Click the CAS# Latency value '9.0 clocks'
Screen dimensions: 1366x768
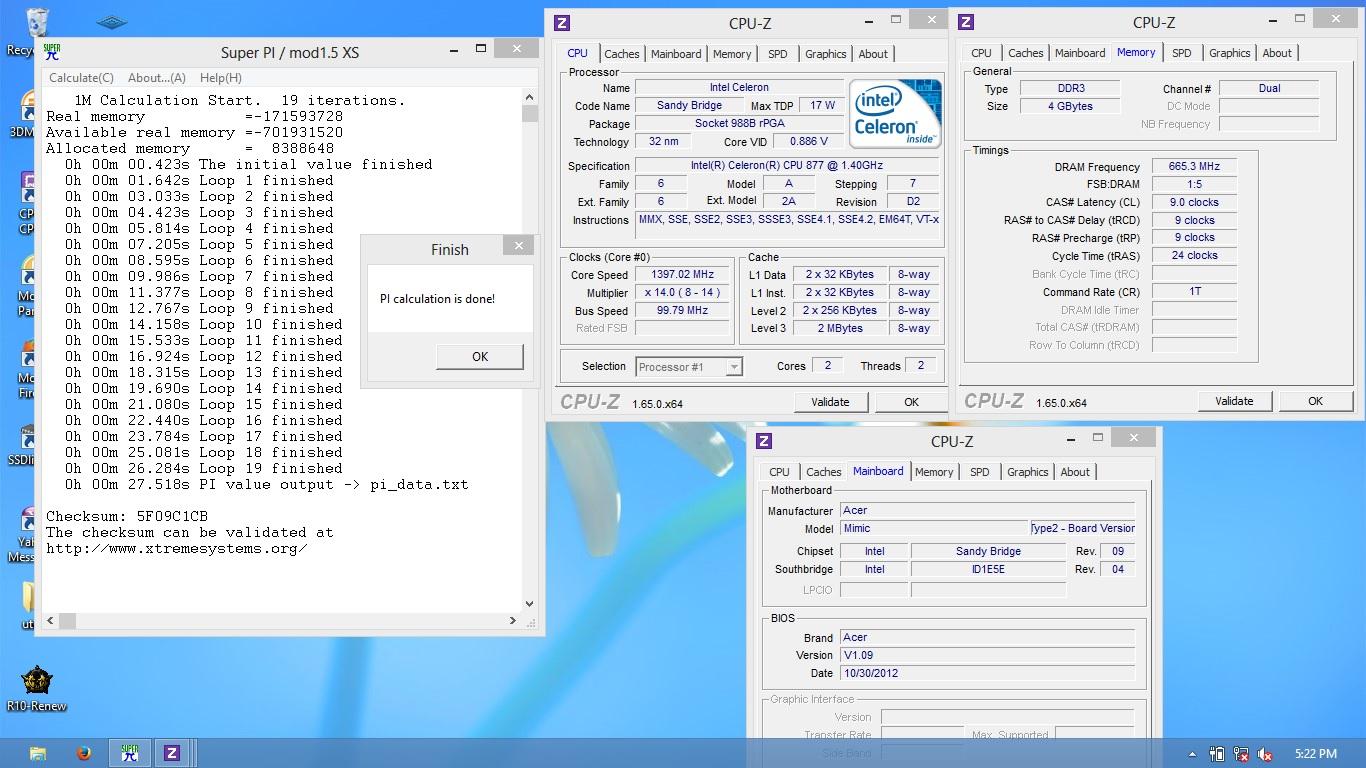[x=1194, y=202]
